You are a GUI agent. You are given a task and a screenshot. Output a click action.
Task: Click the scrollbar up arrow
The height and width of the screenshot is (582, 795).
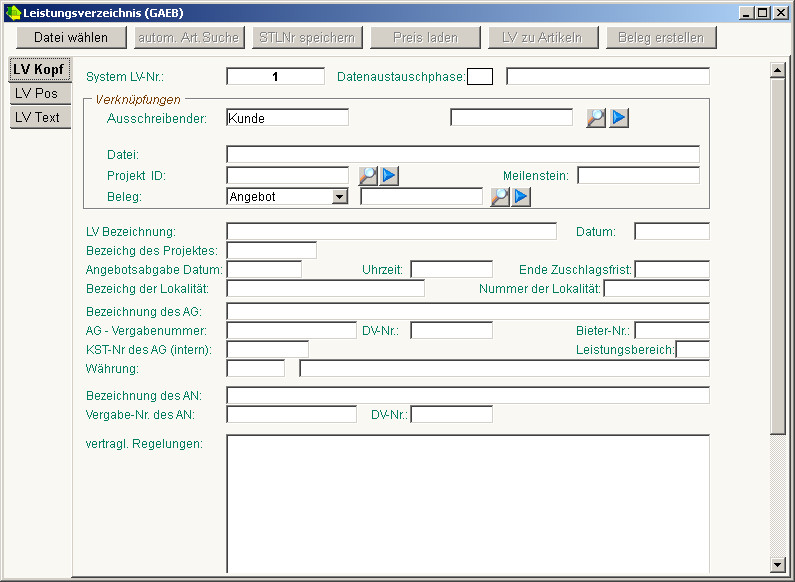point(777,70)
